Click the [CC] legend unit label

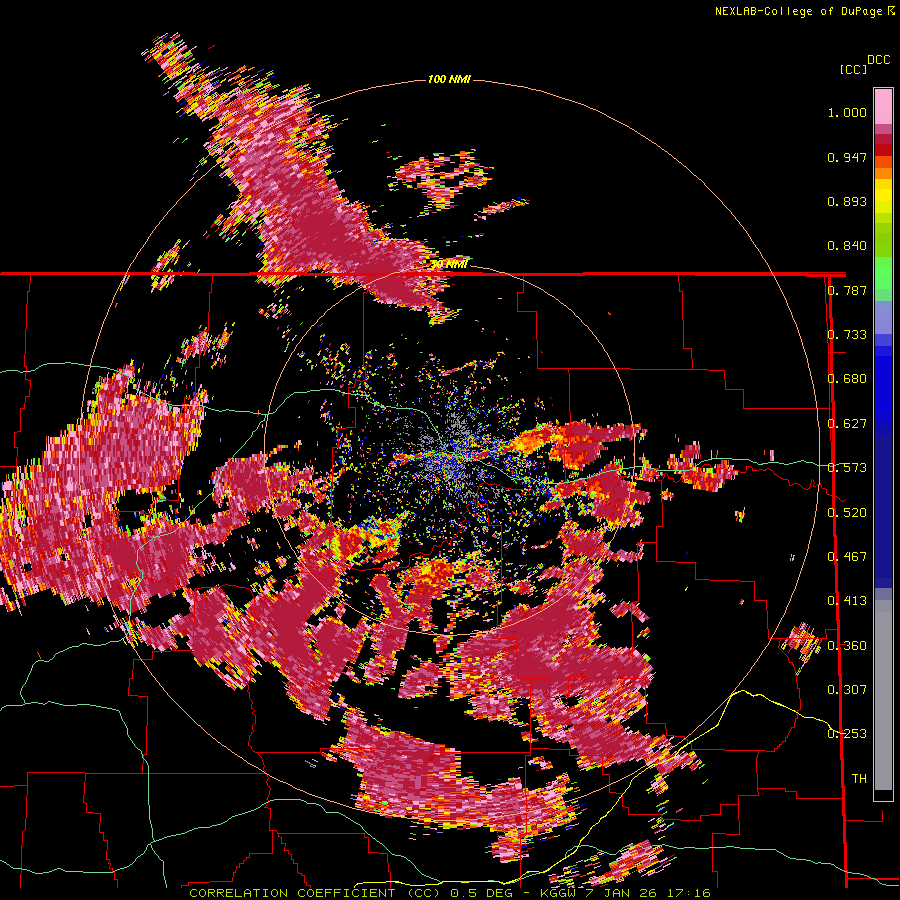[853, 69]
